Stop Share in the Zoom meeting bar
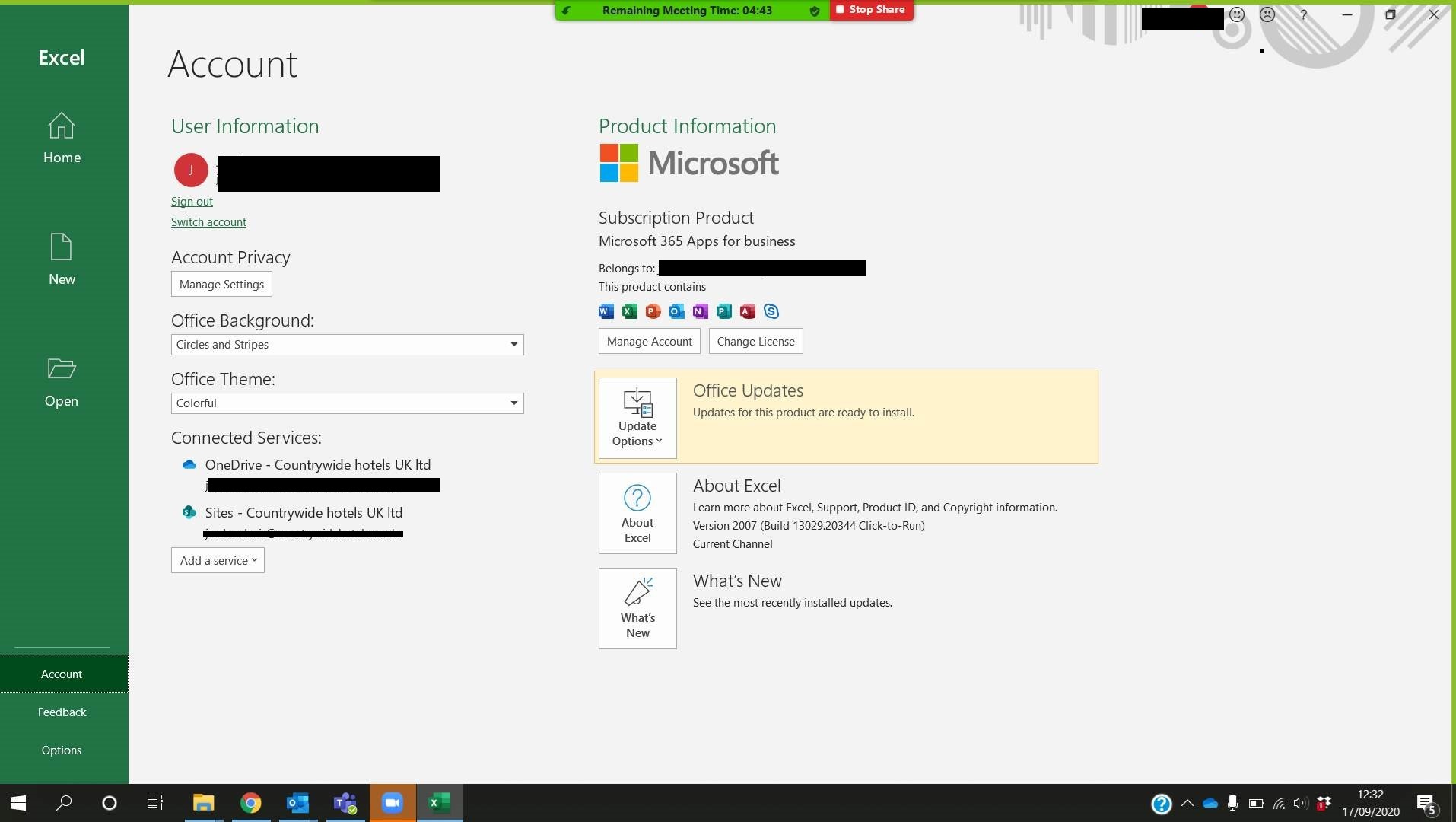The image size is (1456, 822). point(871,10)
